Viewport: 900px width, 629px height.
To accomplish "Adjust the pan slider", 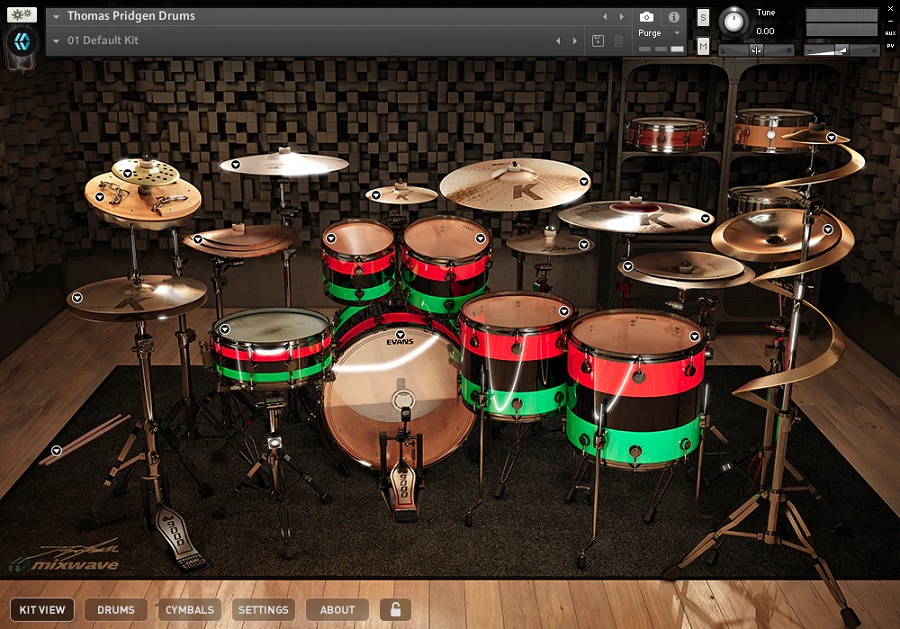I will tap(757, 51).
